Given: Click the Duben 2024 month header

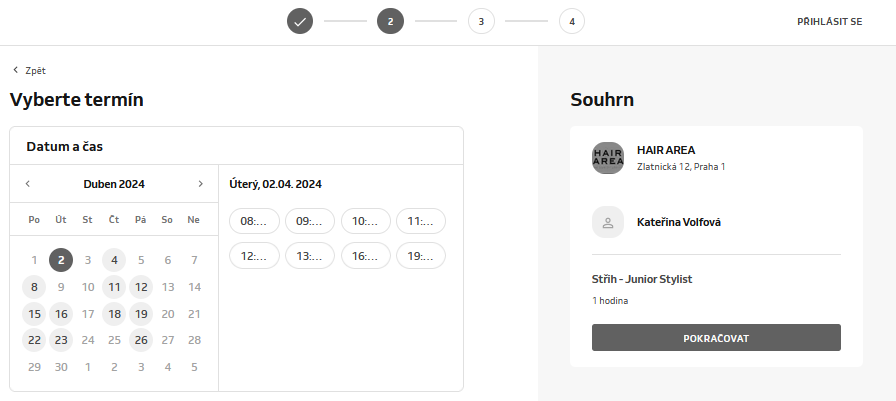Looking at the screenshot, I should click(x=114, y=184).
